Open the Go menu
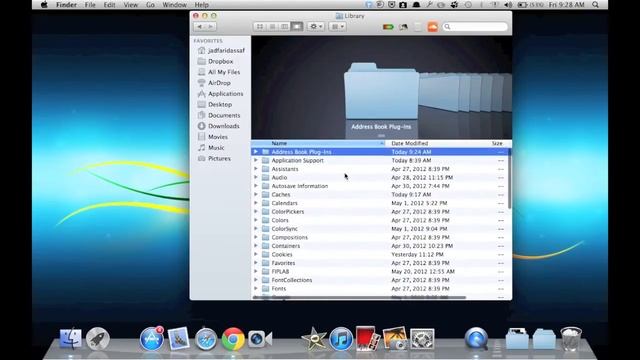 150,5
